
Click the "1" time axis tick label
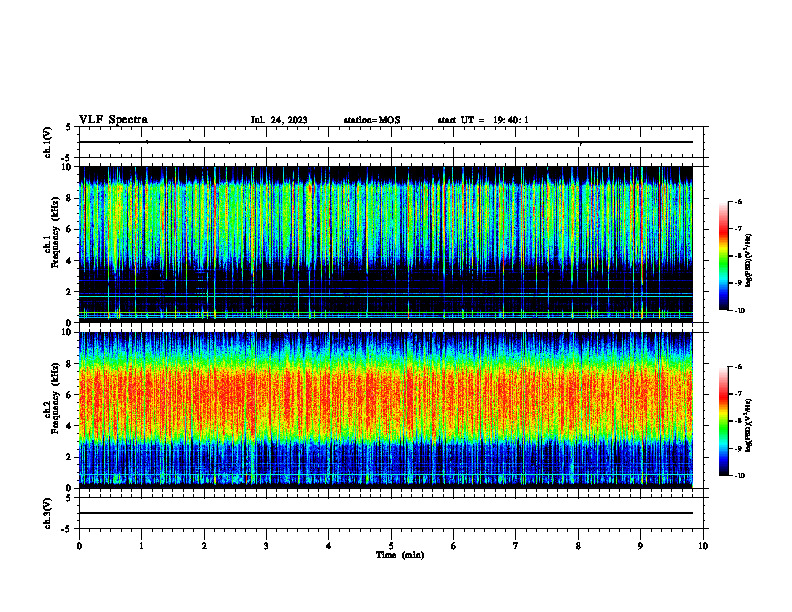[141, 546]
